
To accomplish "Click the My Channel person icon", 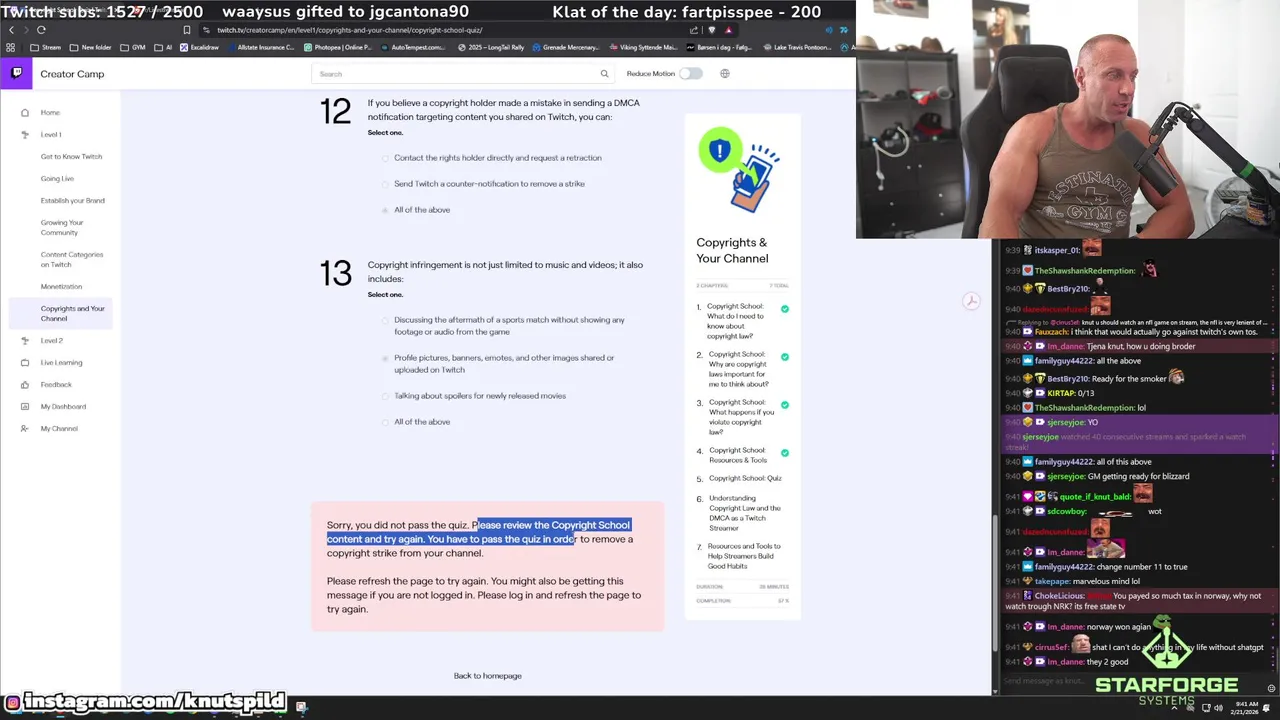I will click(x=25, y=428).
